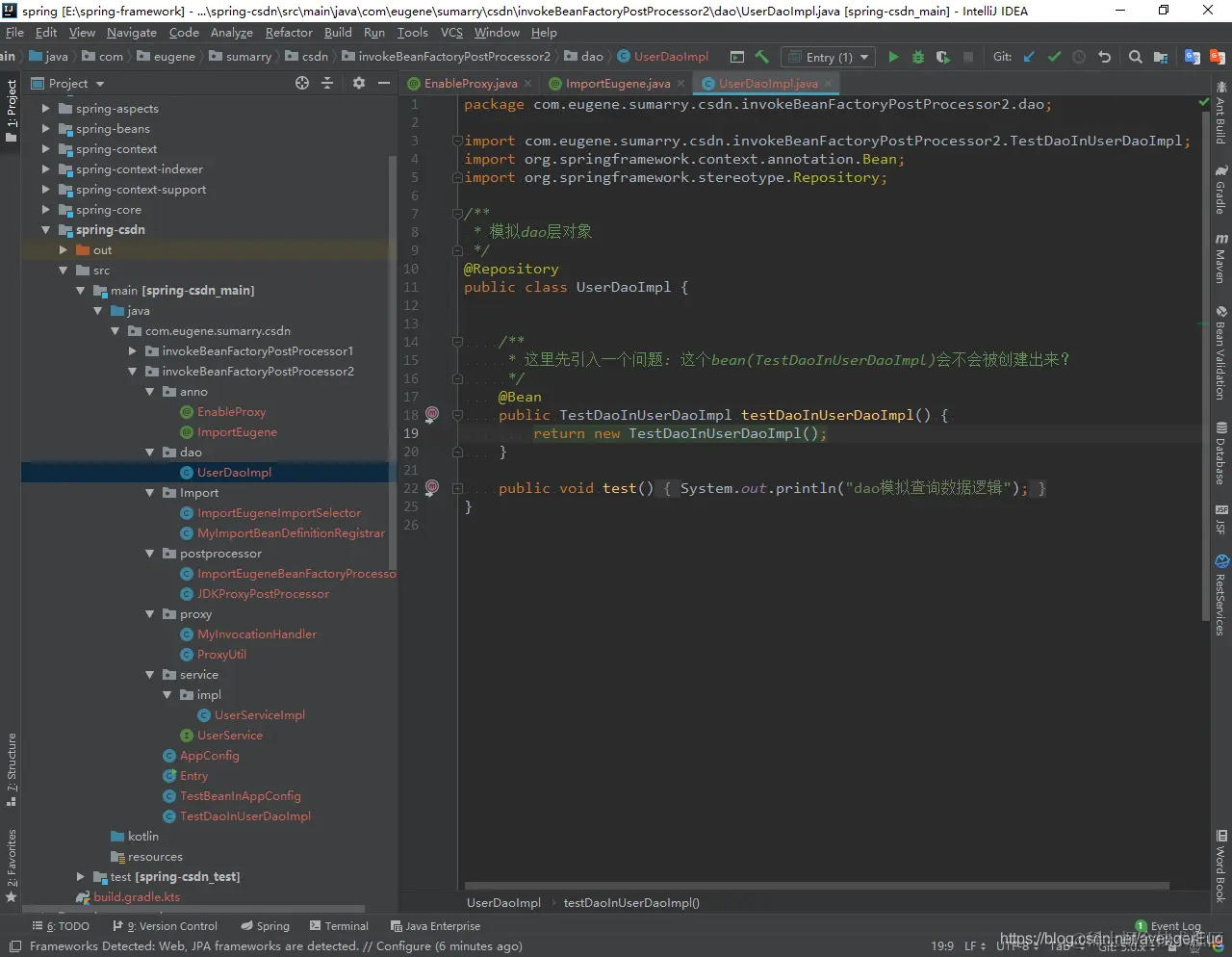
Task: Open the Entry (1) run configuration dropdown
Action: coord(828,58)
